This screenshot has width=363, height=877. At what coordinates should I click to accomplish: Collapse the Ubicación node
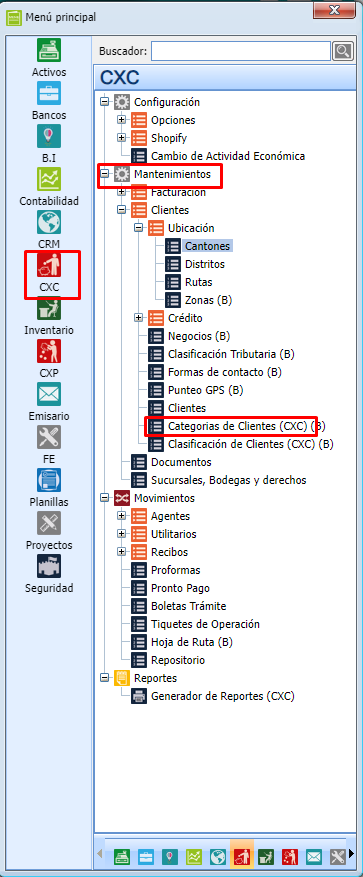(x=138, y=228)
